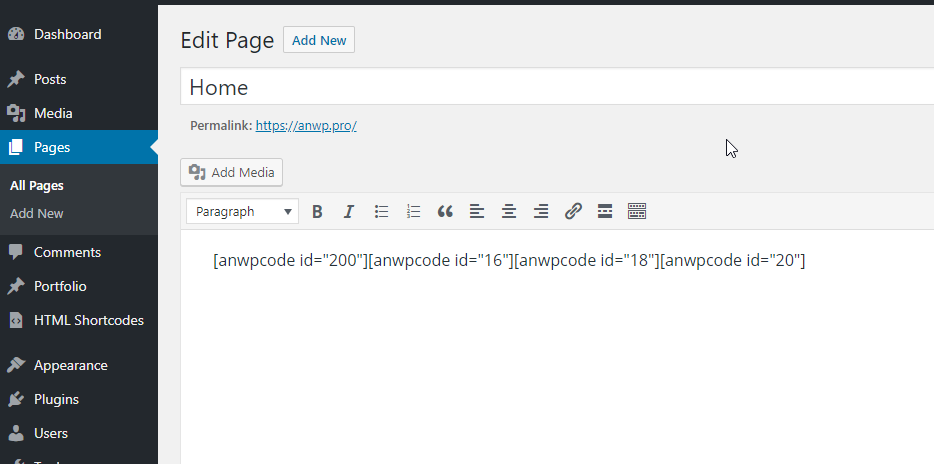
Task: Open the Media menu
Action: 79,113
